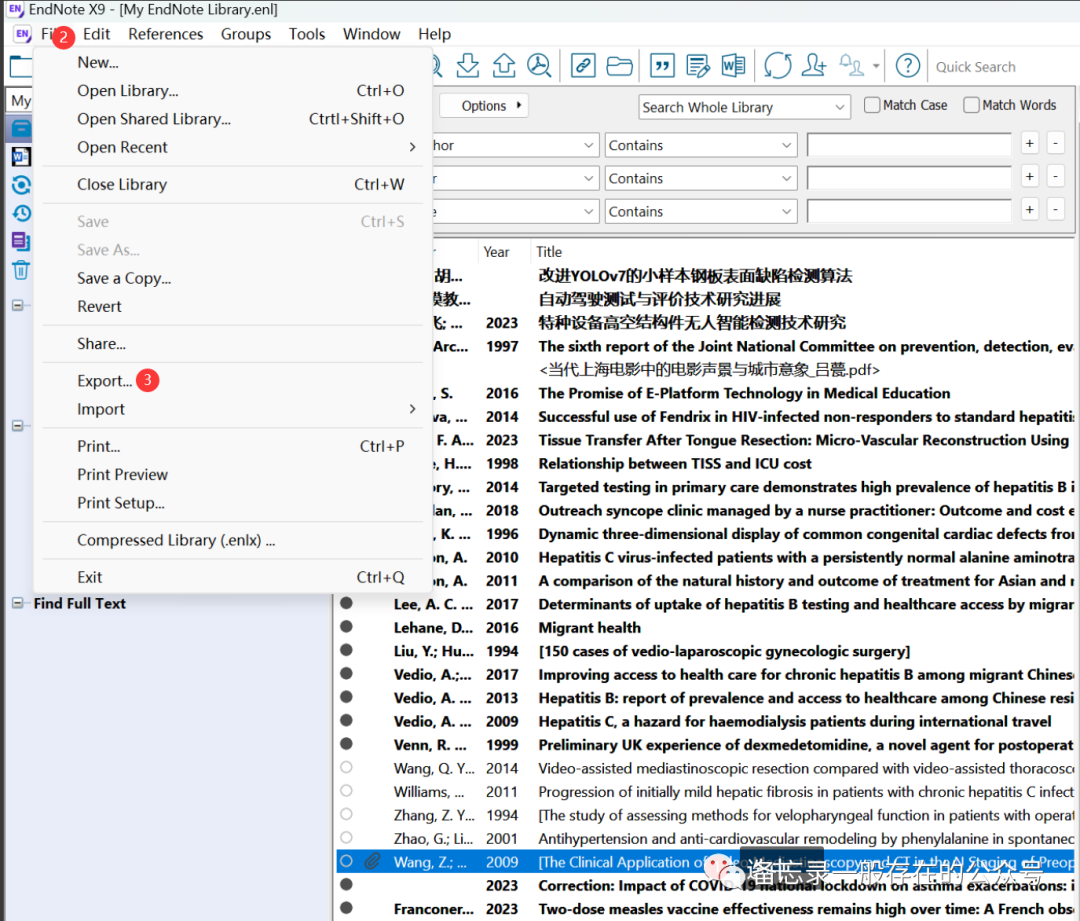Select the Recently Added clock sidebar icon
Viewport: 1080px width, 921px height.
coord(21,213)
